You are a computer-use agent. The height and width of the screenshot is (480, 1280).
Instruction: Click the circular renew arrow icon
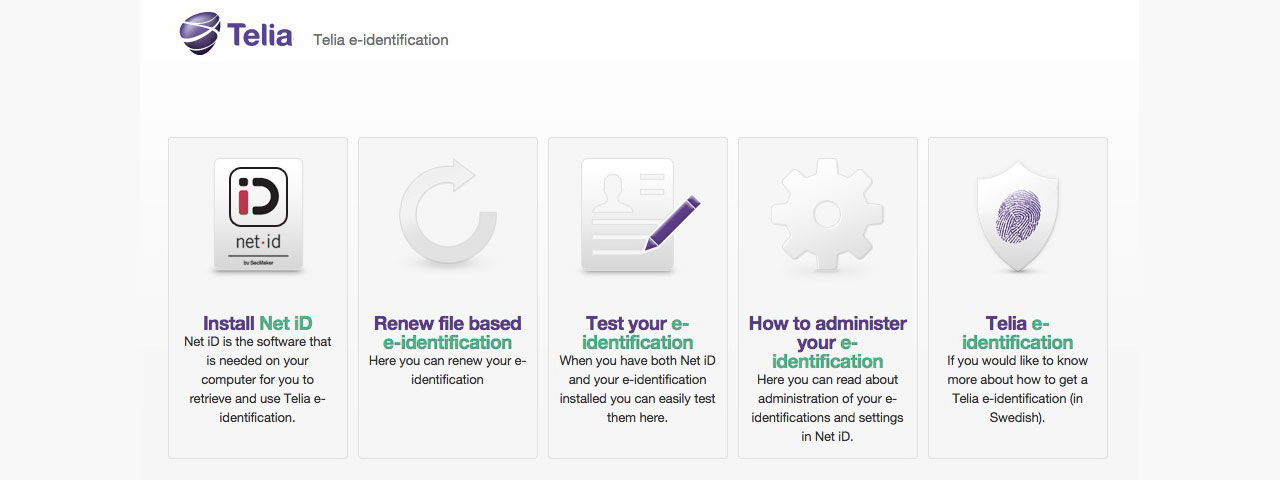pyautogui.click(x=447, y=215)
